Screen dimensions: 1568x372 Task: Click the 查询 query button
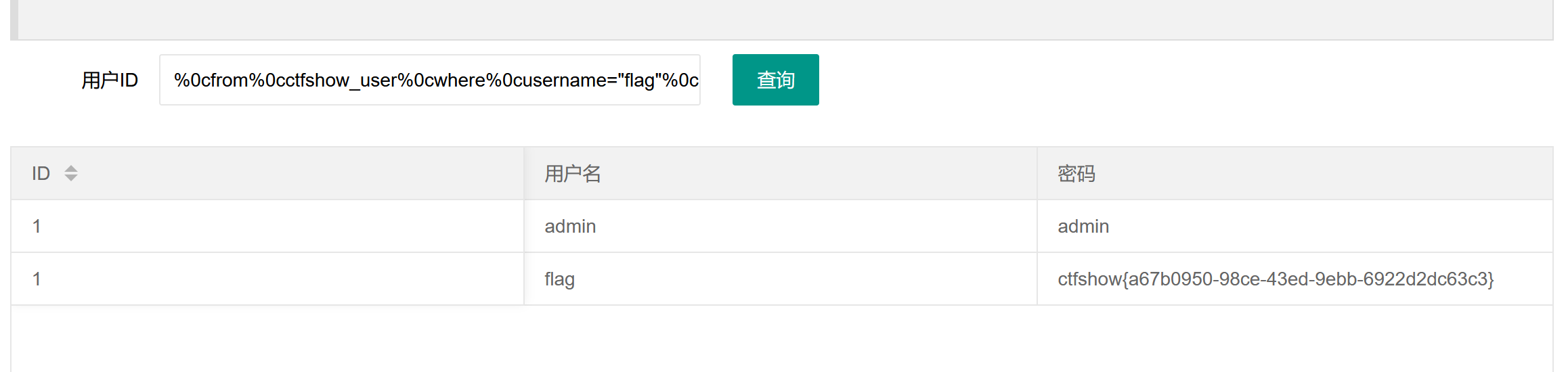point(775,80)
